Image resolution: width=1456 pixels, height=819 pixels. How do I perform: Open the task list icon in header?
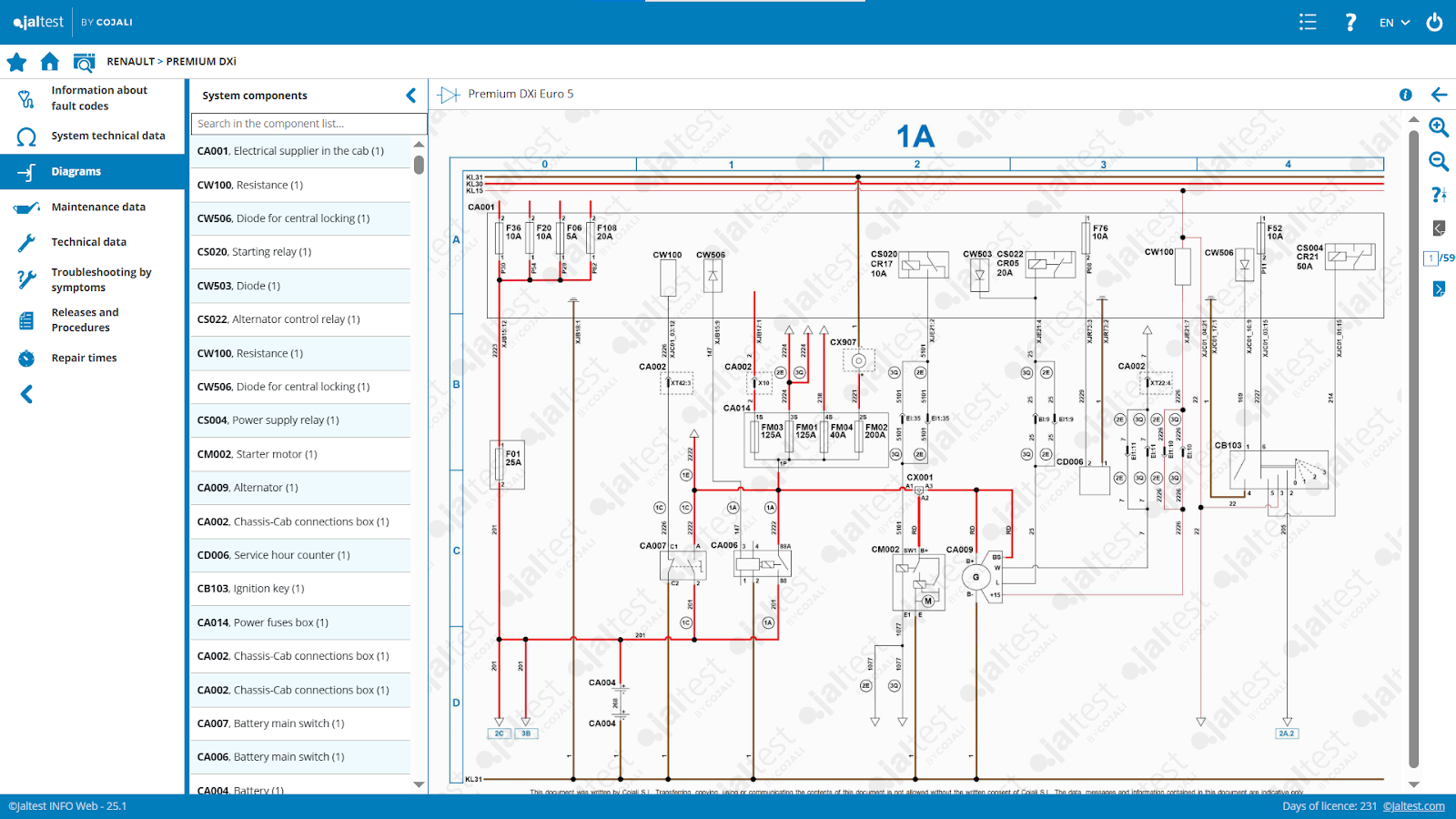click(1308, 22)
